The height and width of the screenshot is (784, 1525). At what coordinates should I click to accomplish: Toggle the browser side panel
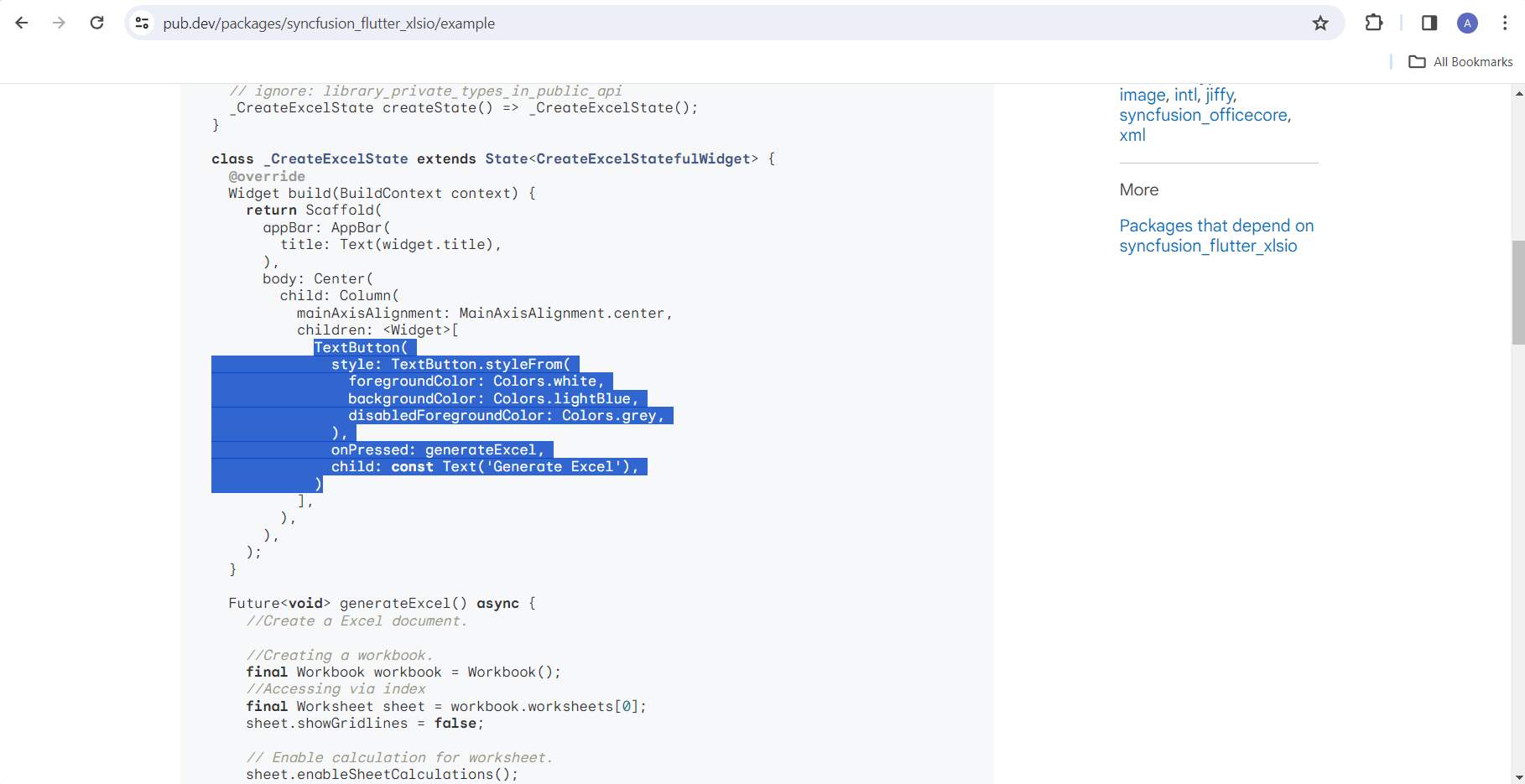pos(1429,23)
